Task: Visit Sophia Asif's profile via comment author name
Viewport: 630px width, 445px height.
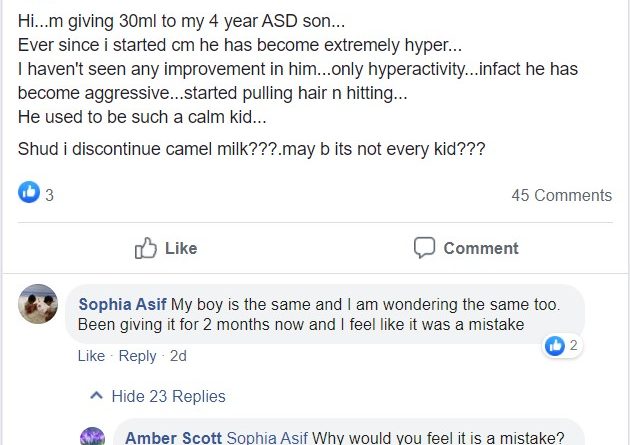Action: [x=123, y=304]
